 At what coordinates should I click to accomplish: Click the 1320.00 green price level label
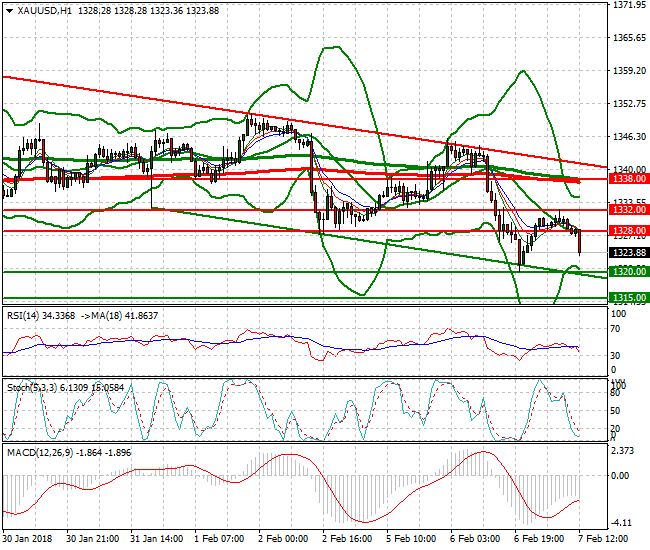(x=629, y=272)
